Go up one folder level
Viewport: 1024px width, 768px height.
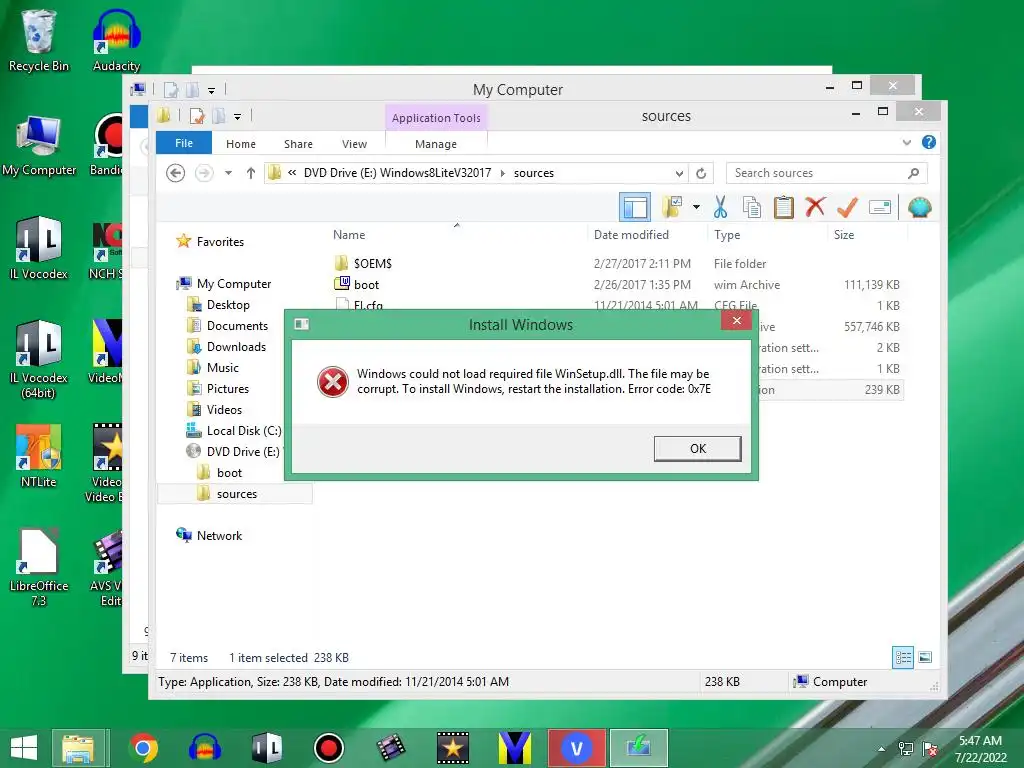click(251, 173)
